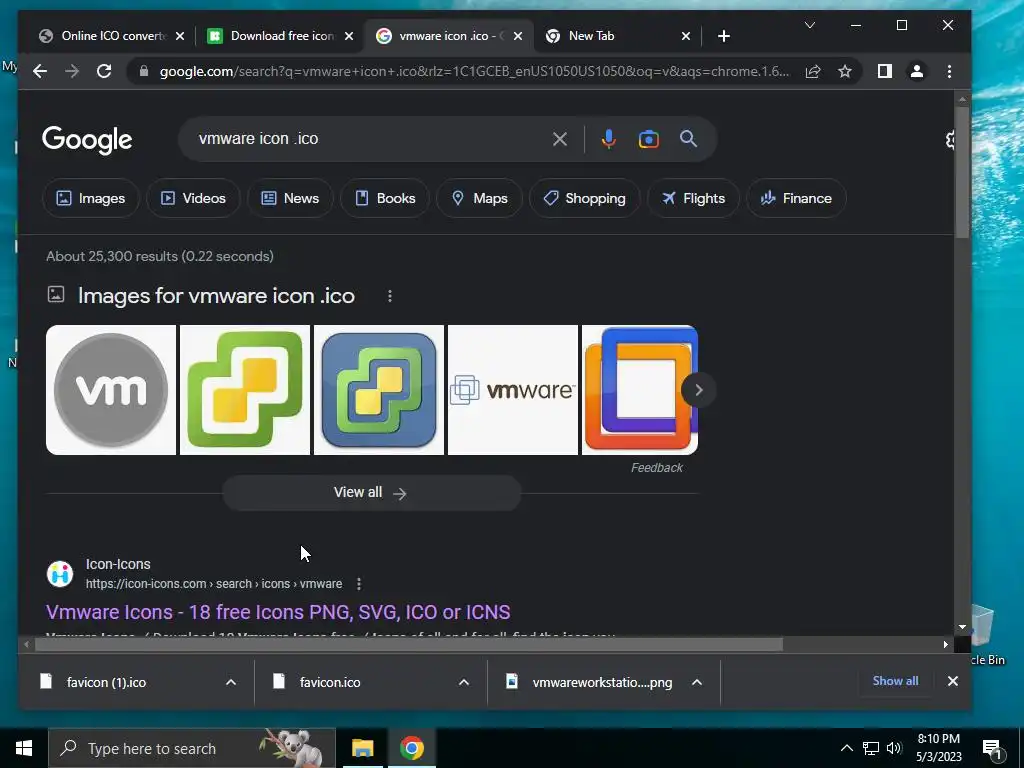The image size is (1024, 768).
Task: Open the Chrome side panel icon
Action: click(885, 71)
